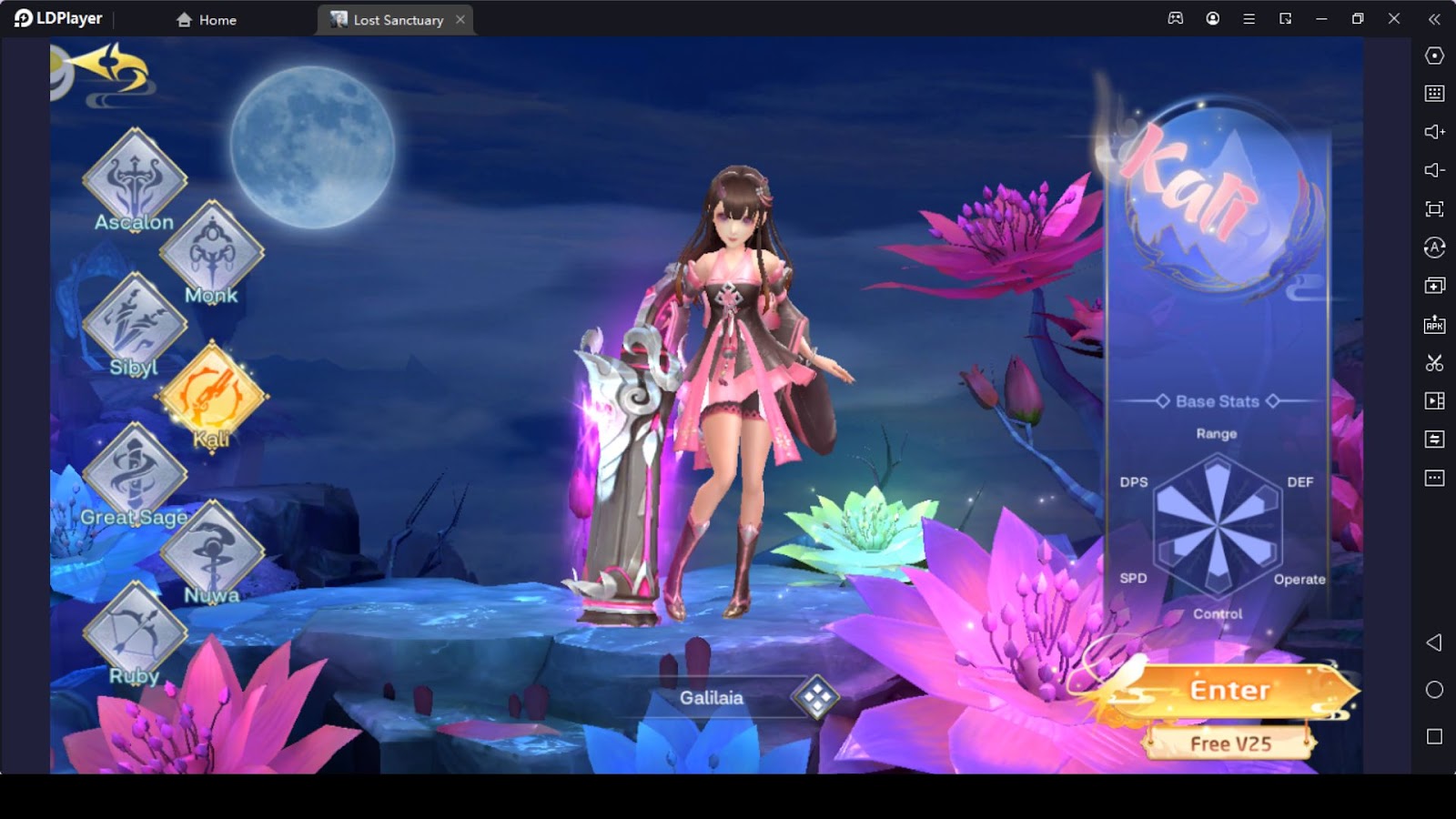Close the Lost Sanctuary tab
This screenshot has width=1456, height=819.
(460, 19)
